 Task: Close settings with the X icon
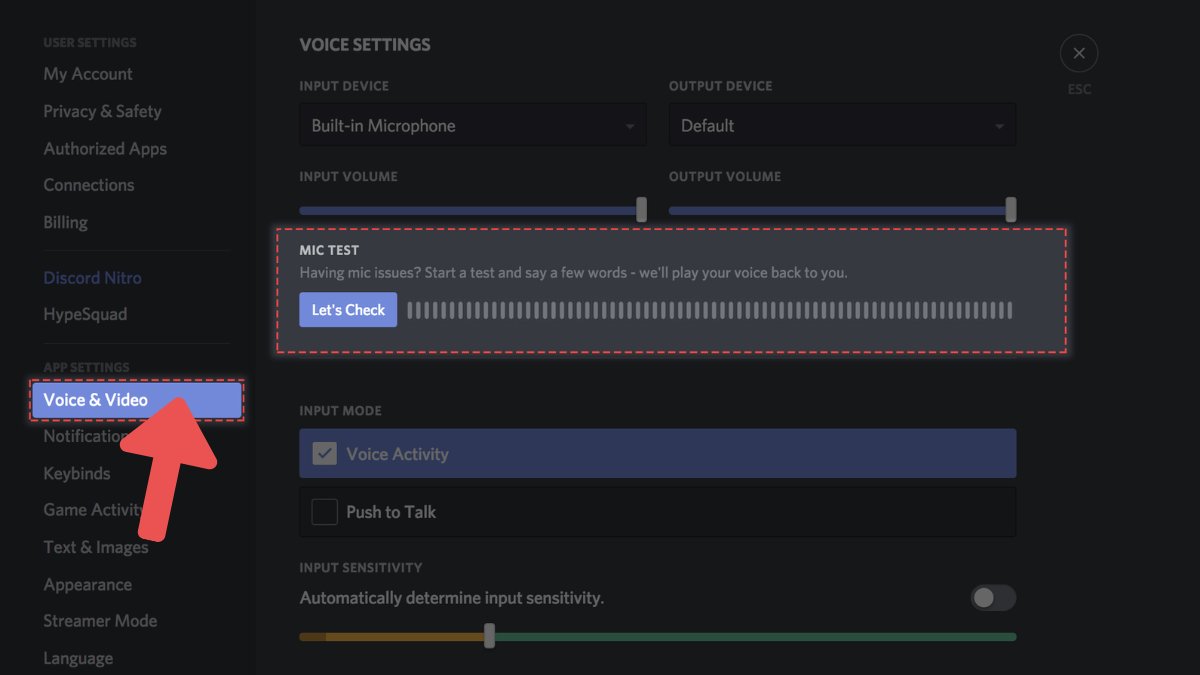tap(1078, 54)
